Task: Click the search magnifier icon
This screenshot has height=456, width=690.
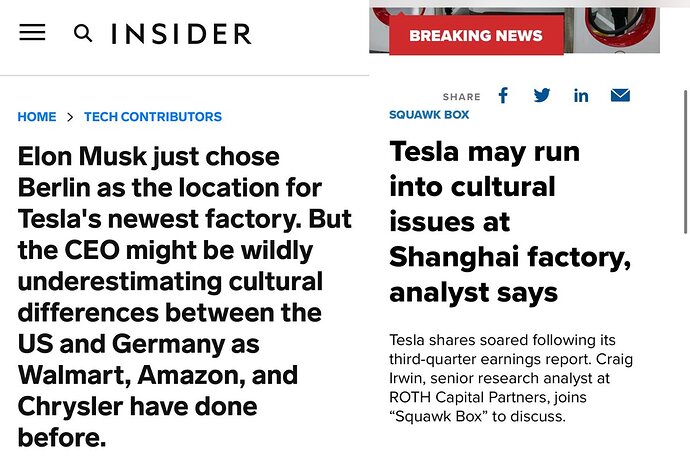Action: pyautogui.click(x=83, y=33)
